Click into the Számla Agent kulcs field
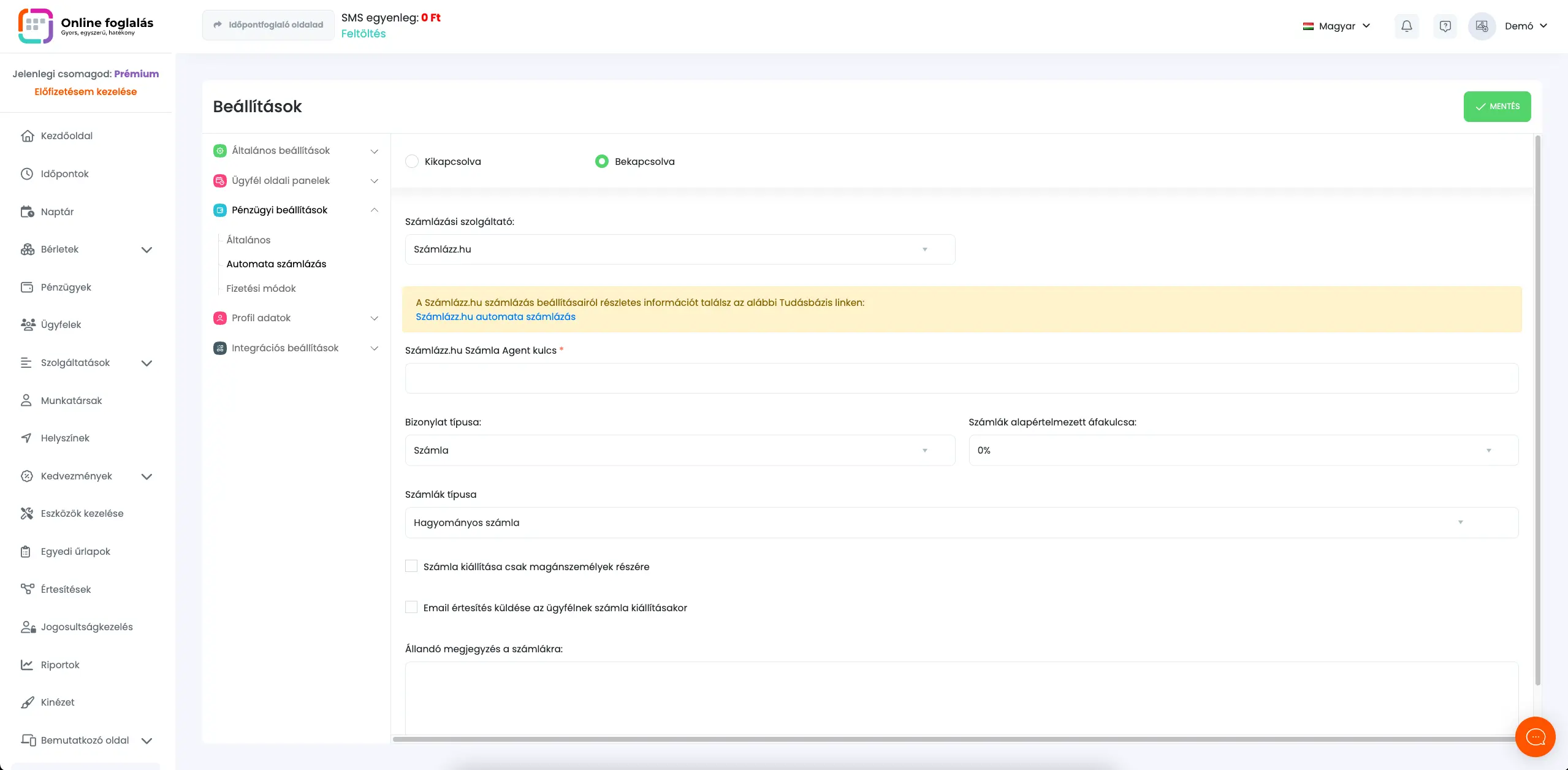This screenshot has width=1568, height=770. click(x=961, y=378)
